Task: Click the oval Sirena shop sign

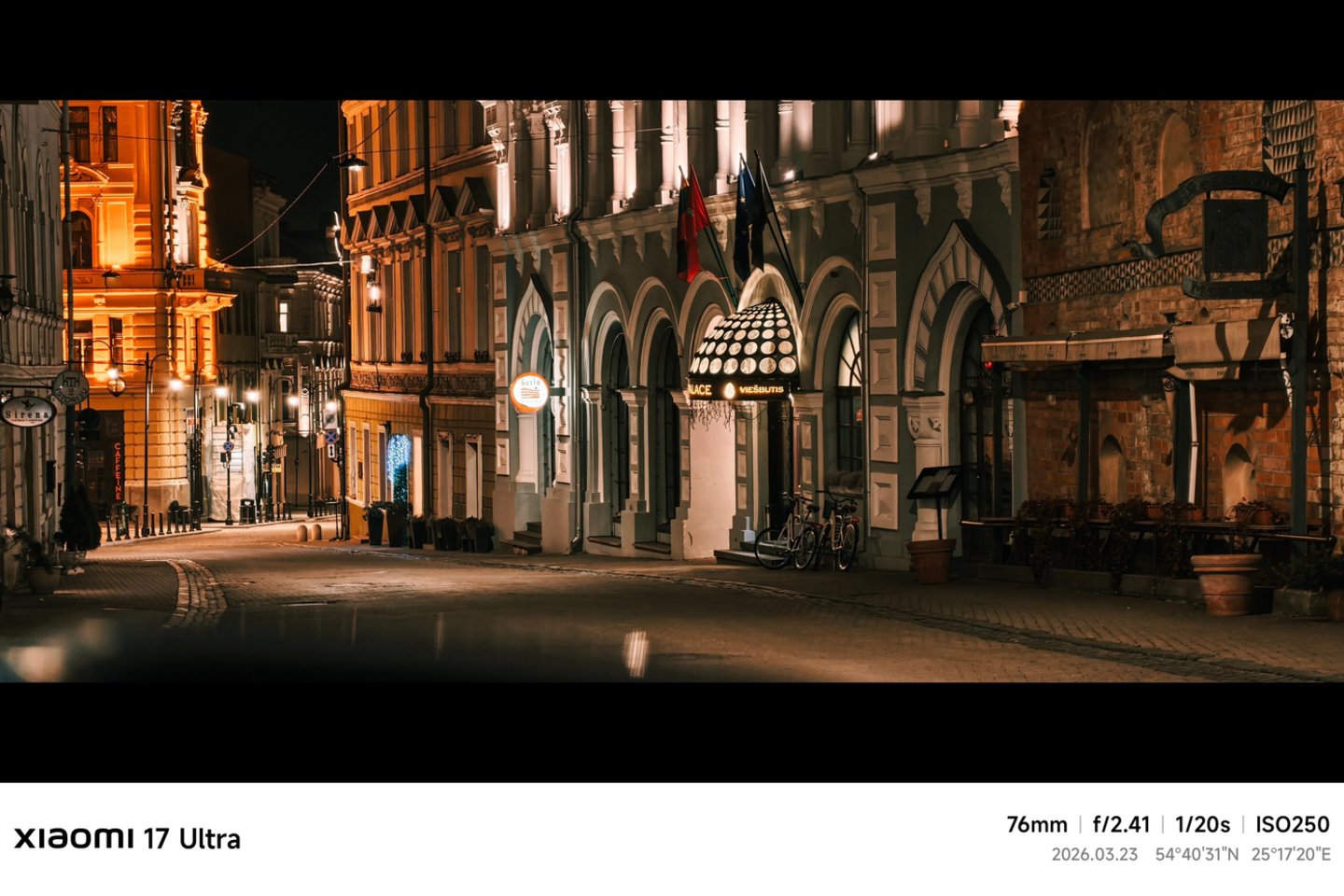Action: 28,411
